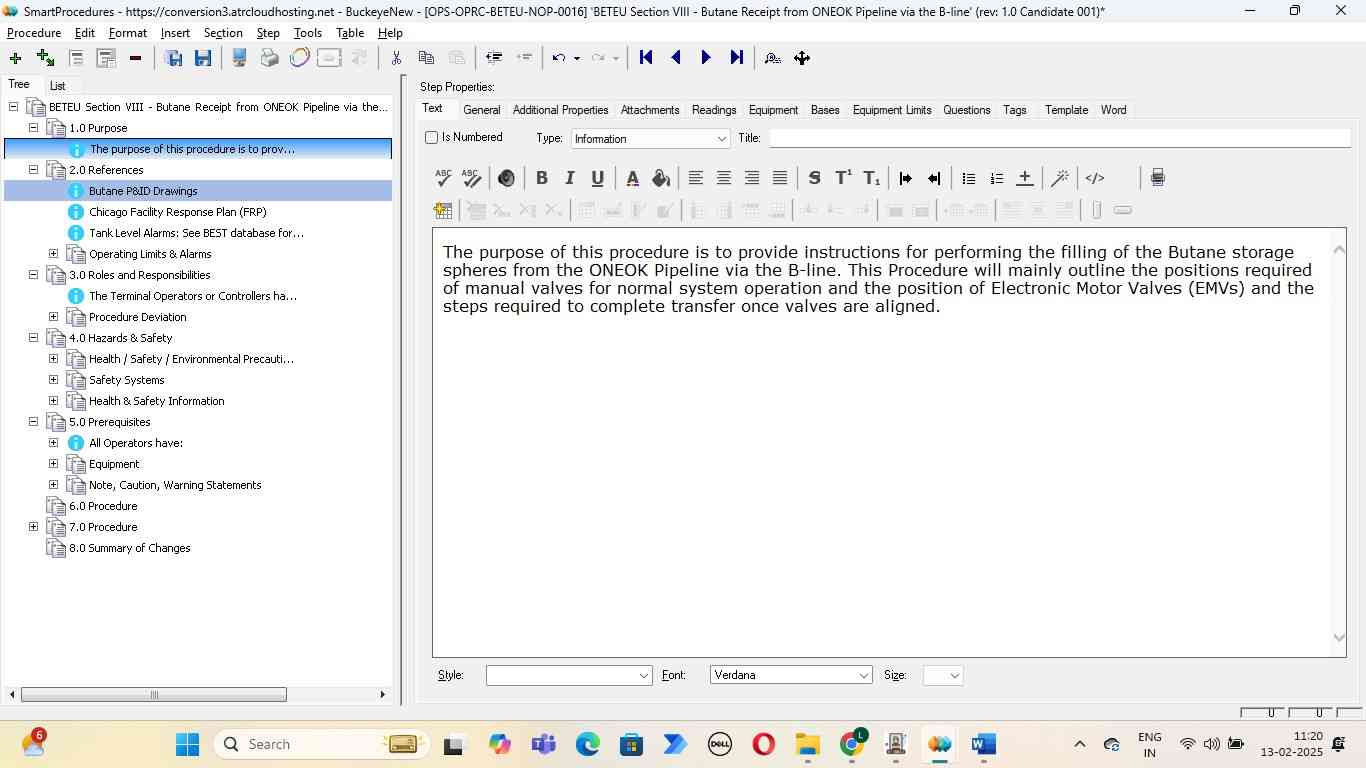Click the four-way move arrows icon
Screen dimensions: 1366x768
click(802, 58)
